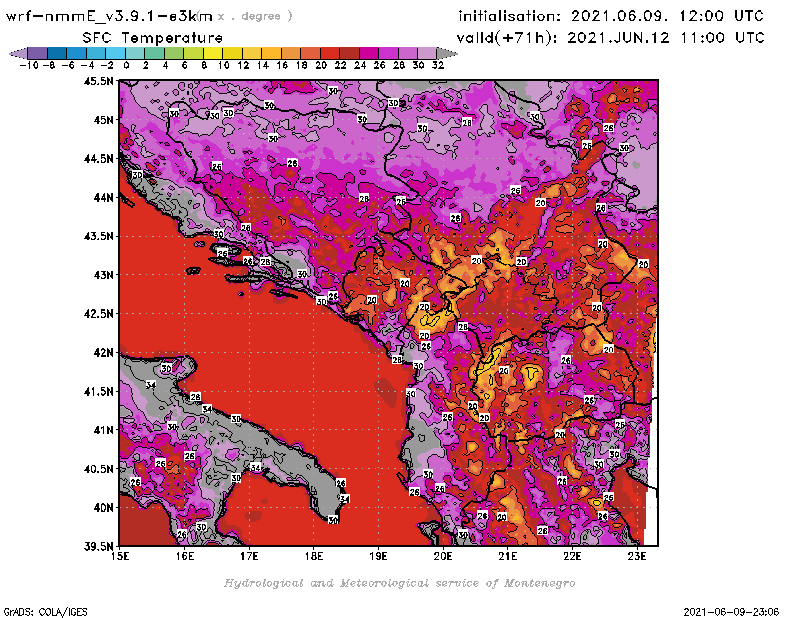
Task: Click the "SFC Temperature" heading
Action: click(153, 38)
